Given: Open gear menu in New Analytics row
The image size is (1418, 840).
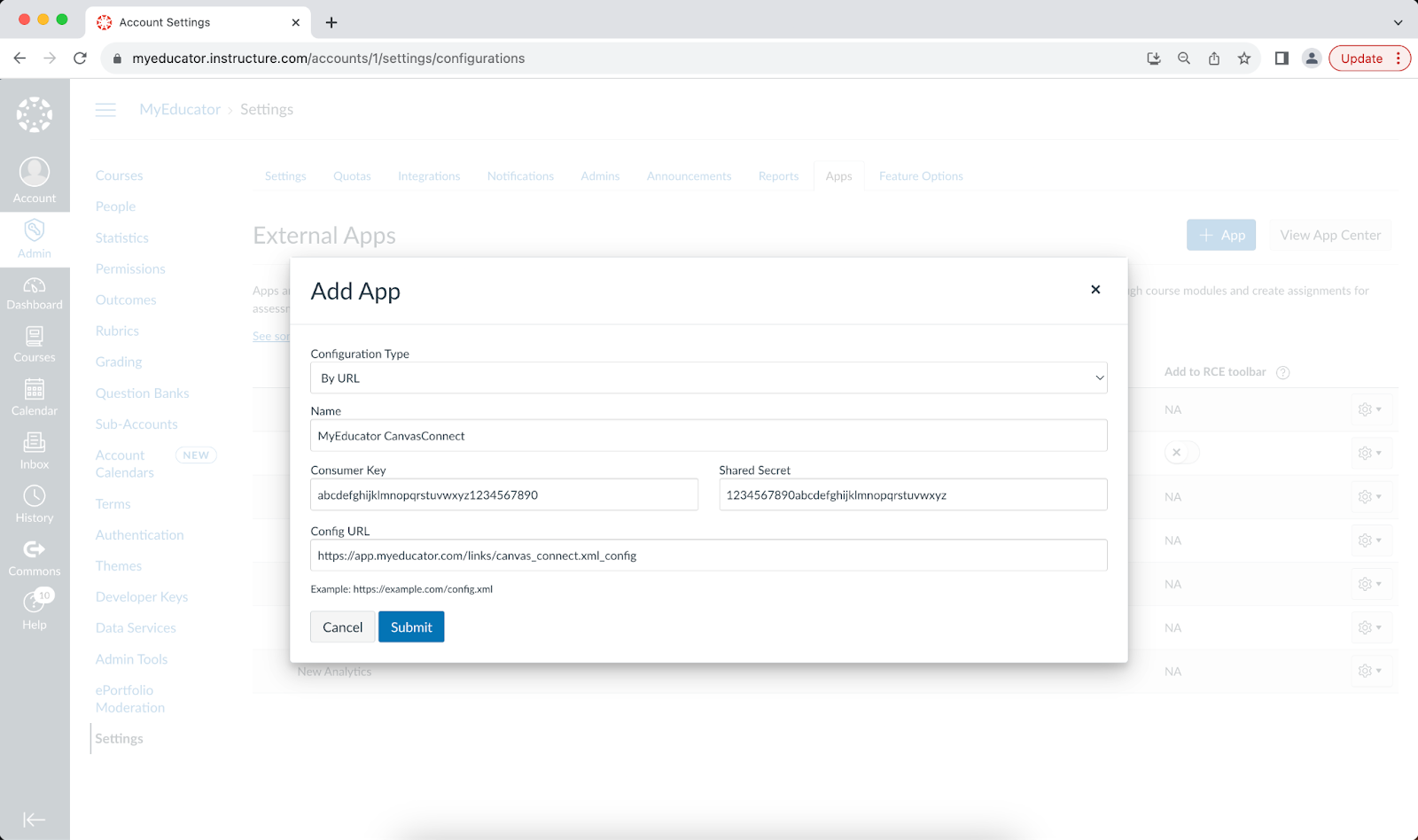Looking at the screenshot, I should pos(1370,671).
